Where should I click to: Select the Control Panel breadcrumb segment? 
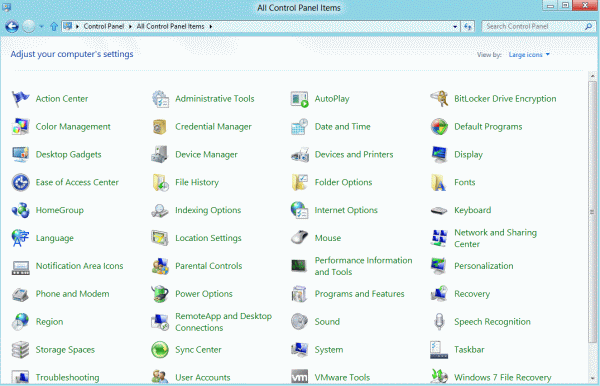pyautogui.click(x=104, y=26)
